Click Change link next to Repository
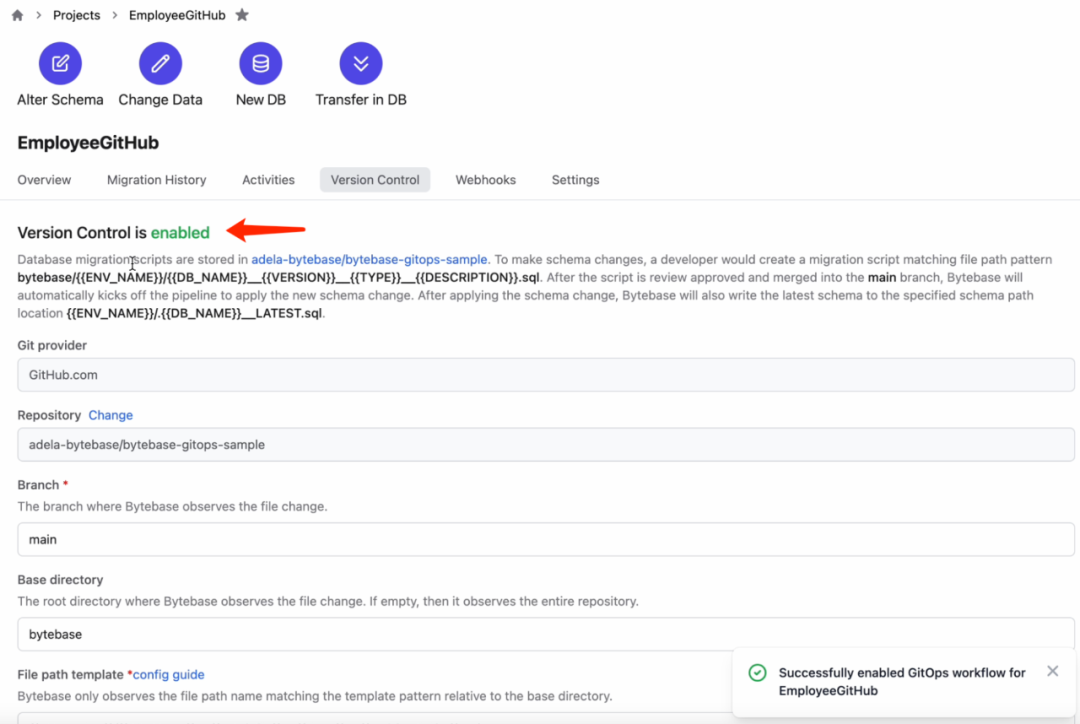1080x724 pixels. pyautogui.click(x=110, y=415)
